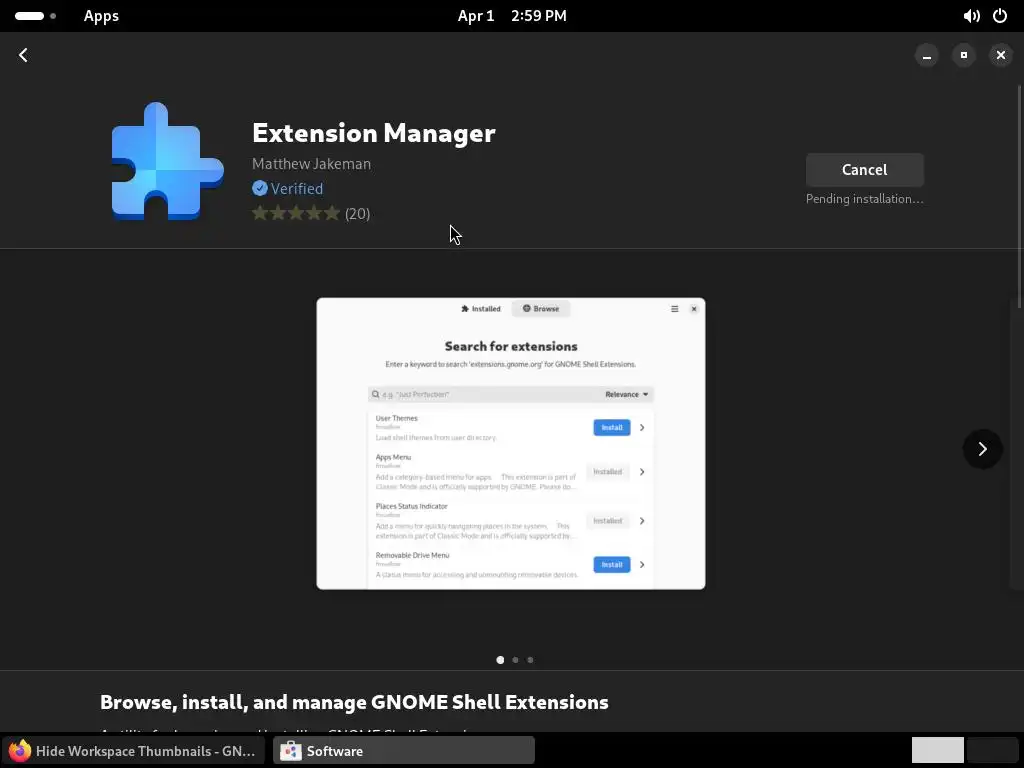Open the Extension Manager screenshot preview
Image resolution: width=1024 pixels, height=768 pixels.
pos(511,443)
